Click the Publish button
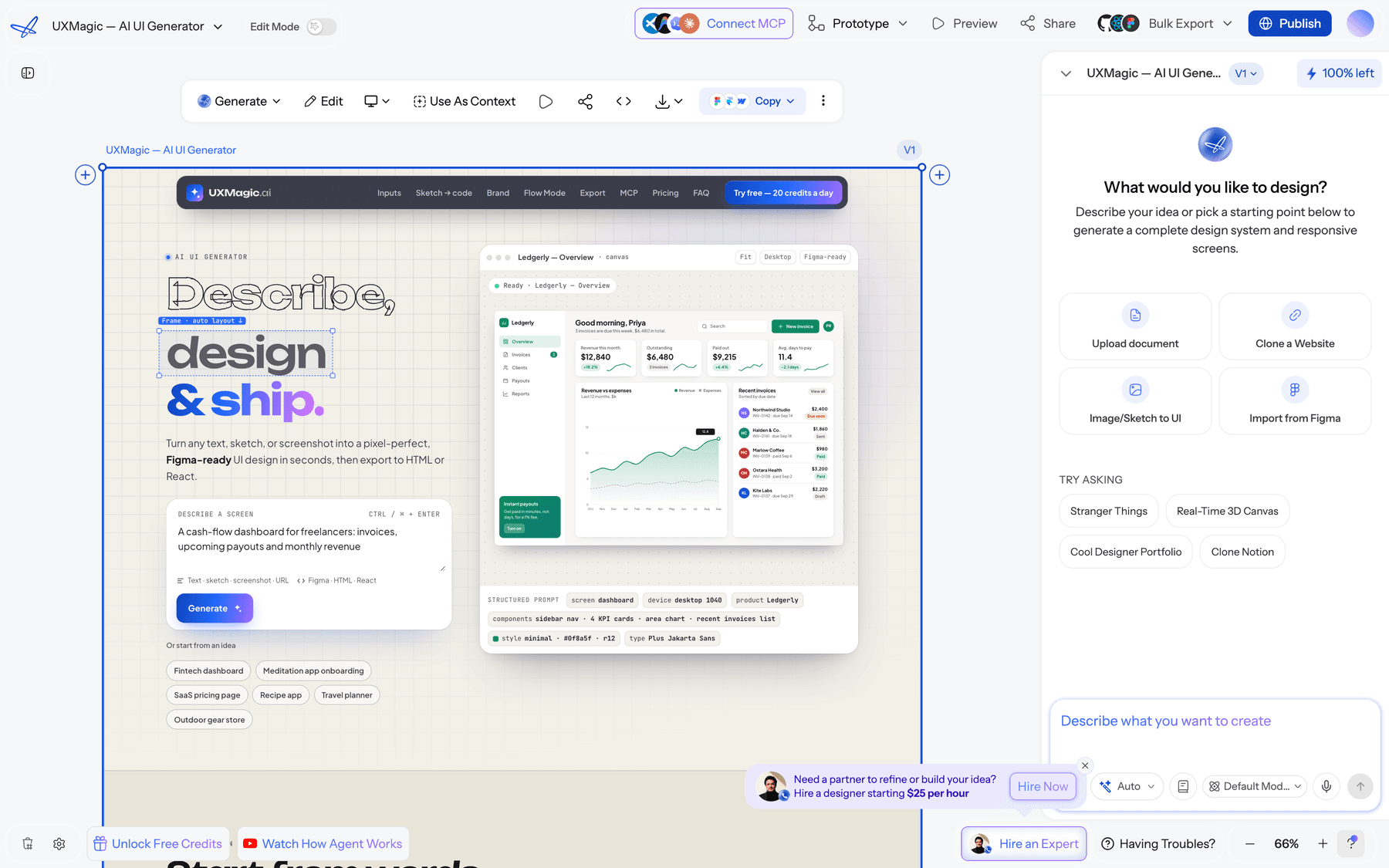The width and height of the screenshot is (1389, 868). pos(1289,23)
